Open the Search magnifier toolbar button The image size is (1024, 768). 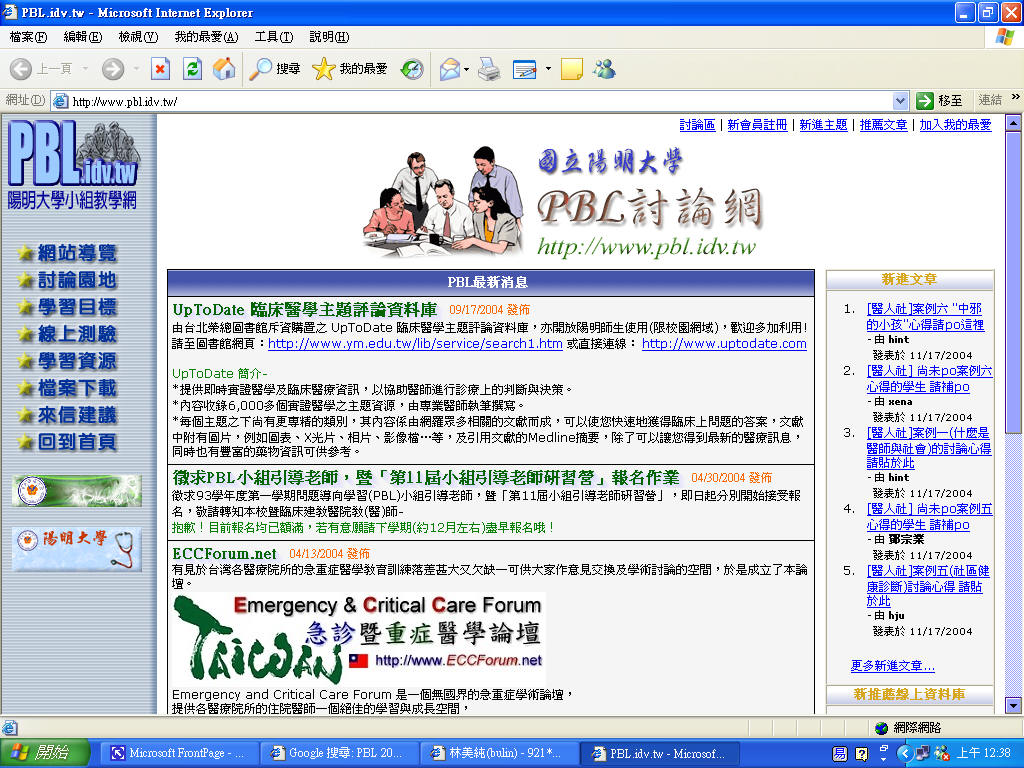[275, 69]
